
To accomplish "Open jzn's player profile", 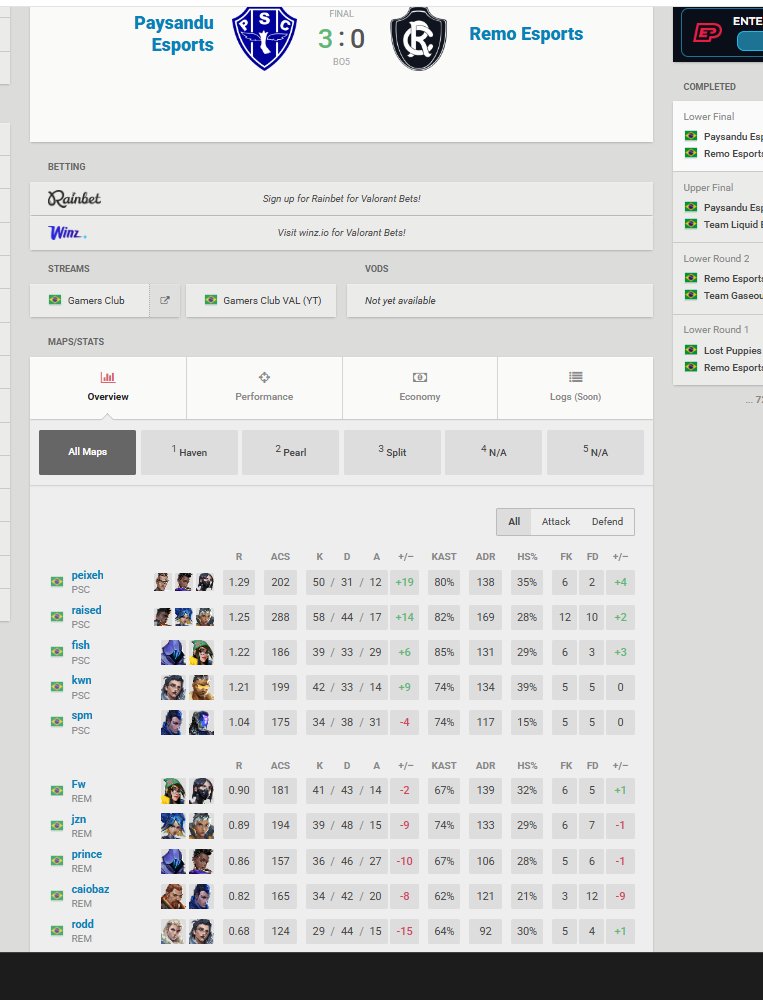I will coord(78,820).
